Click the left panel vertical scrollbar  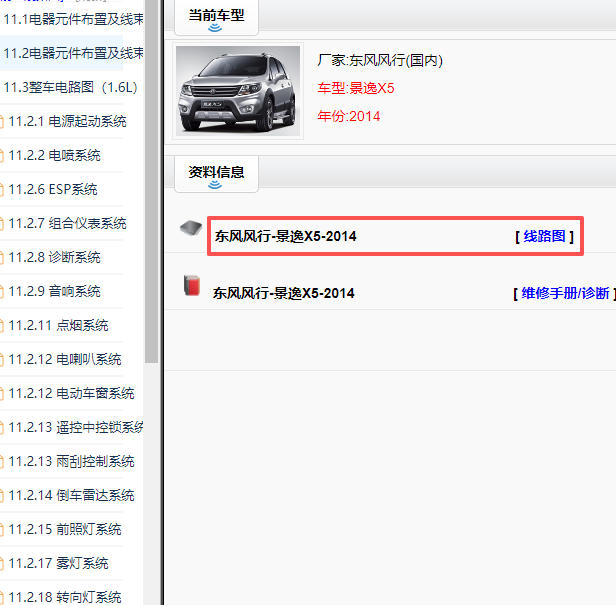[x=151, y=181]
